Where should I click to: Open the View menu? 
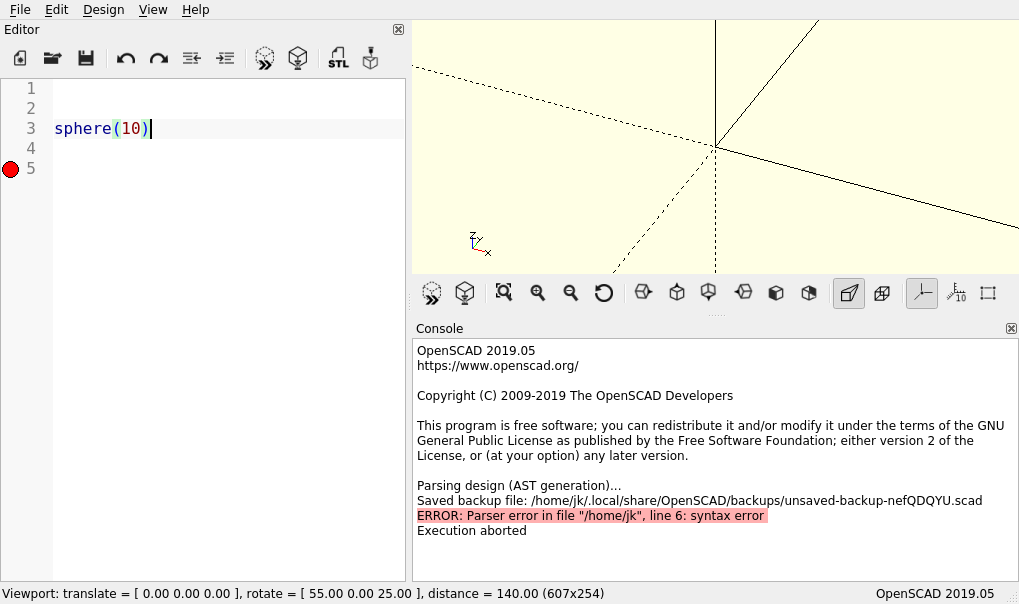(x=153, y=9)
